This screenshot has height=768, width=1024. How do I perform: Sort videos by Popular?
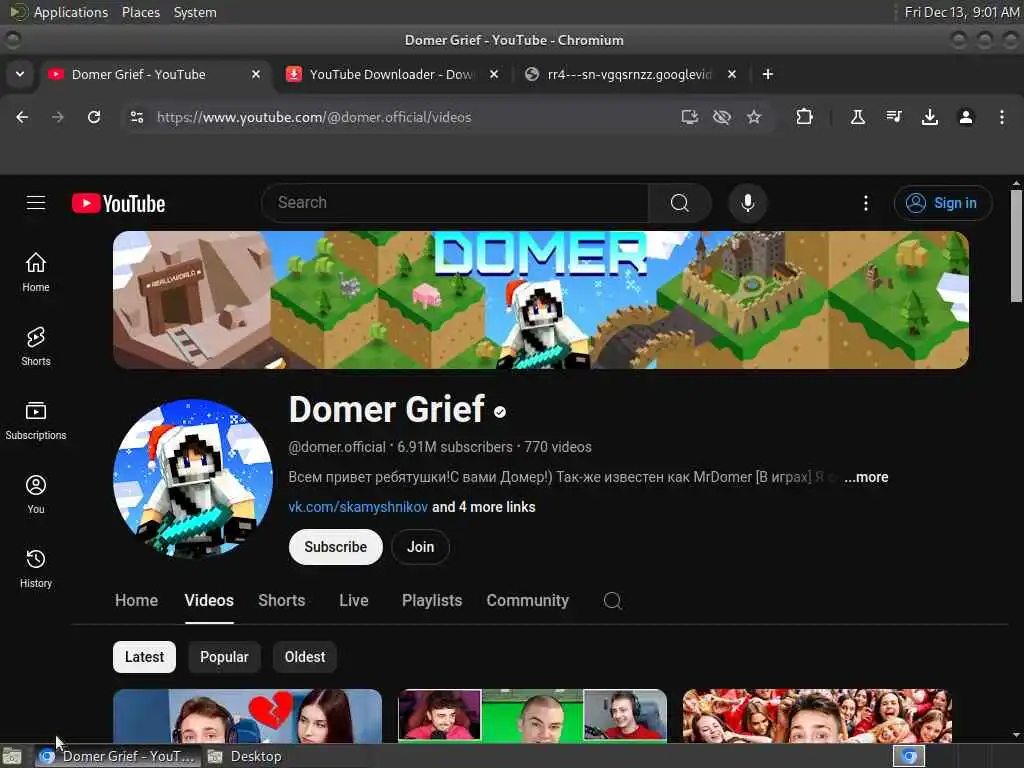[224, 657]
